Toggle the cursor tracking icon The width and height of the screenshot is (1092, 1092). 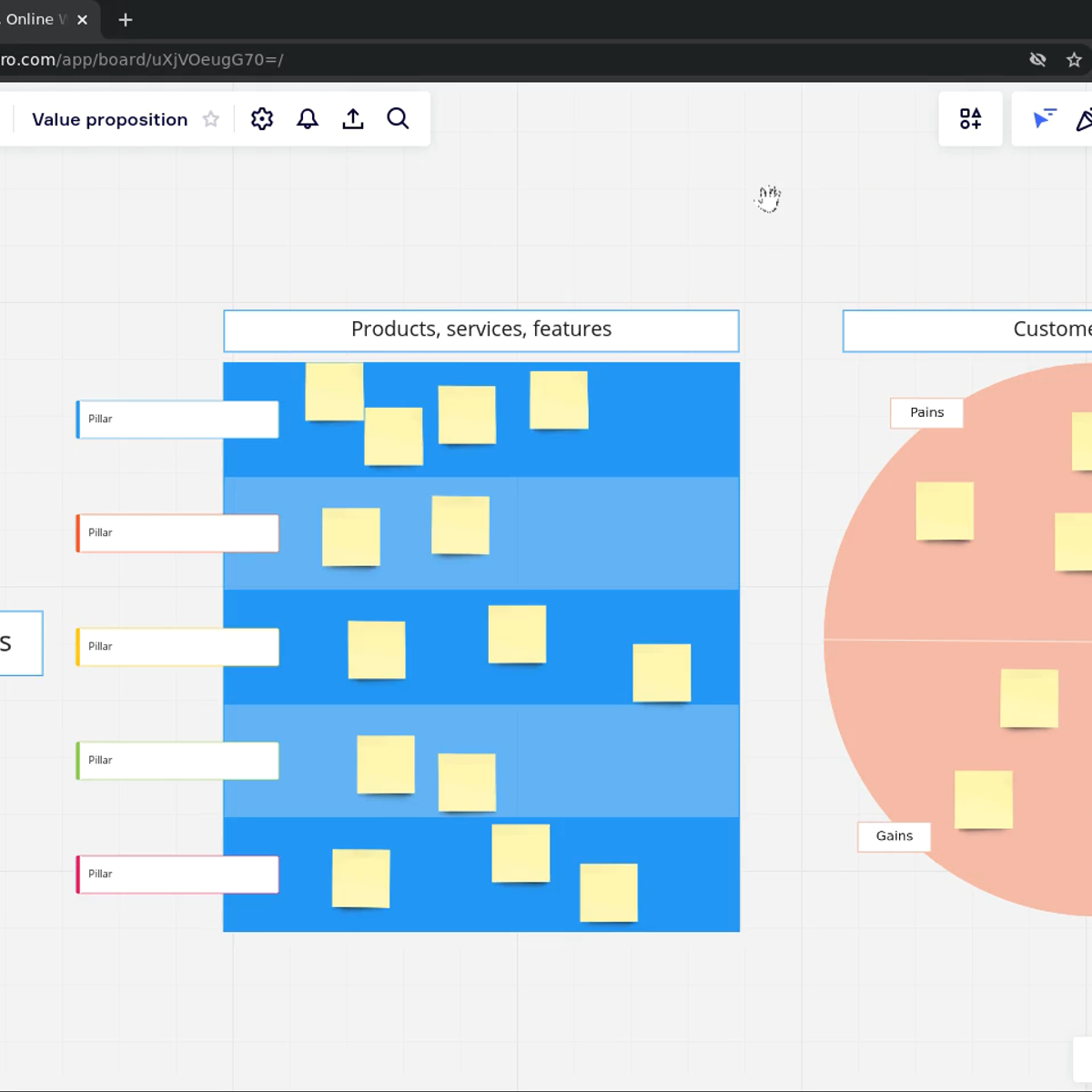(1044, 118)
